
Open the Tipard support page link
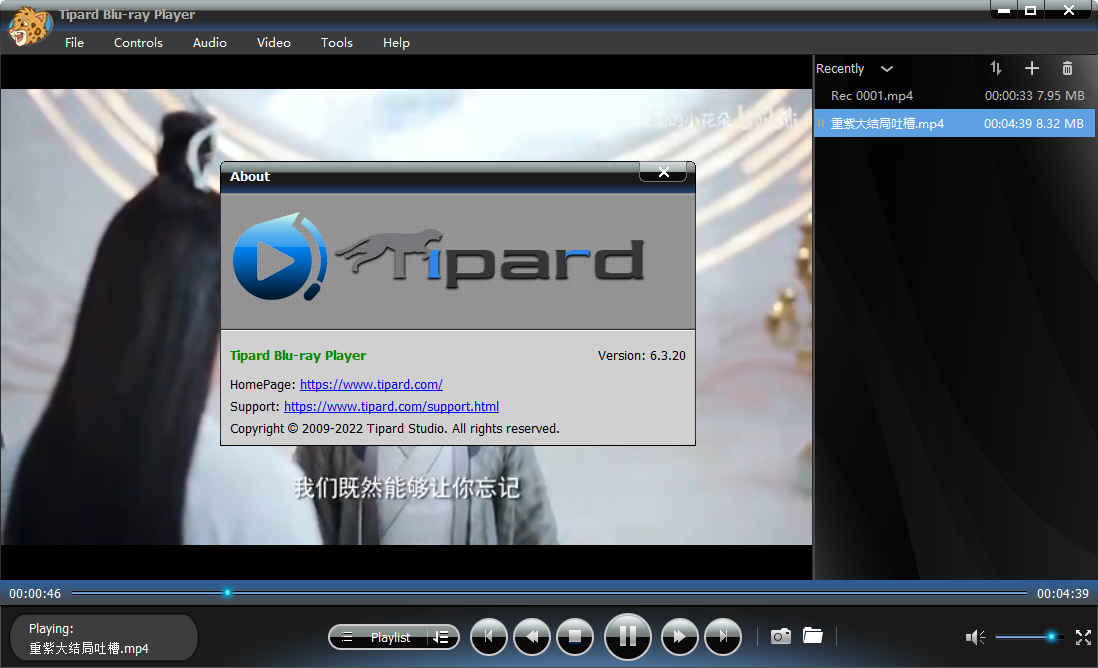pyautogui.click(x=391, y=407)
